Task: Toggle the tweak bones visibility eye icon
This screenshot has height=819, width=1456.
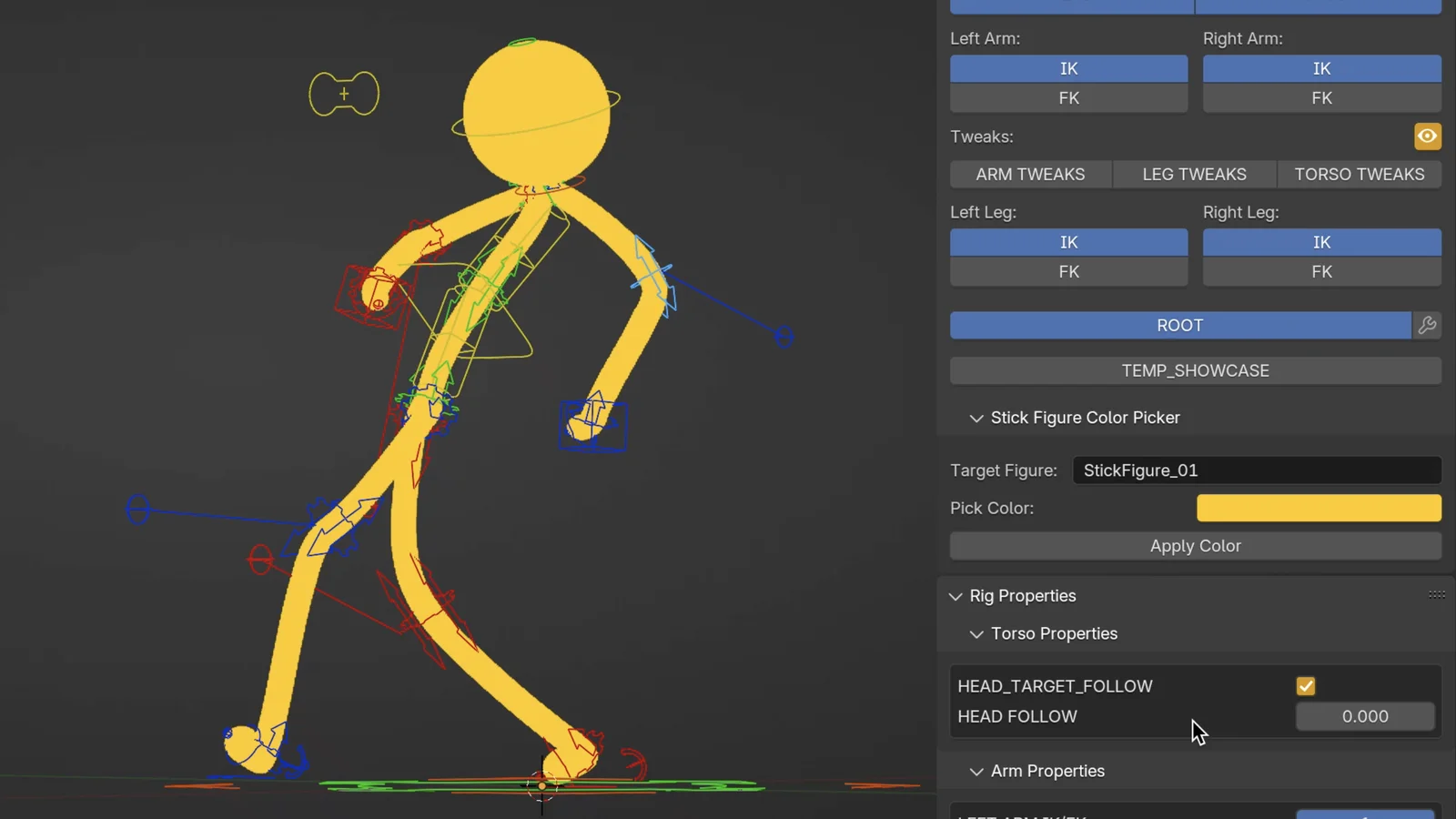Action: pyautogui.click(x=1427, y=136)
